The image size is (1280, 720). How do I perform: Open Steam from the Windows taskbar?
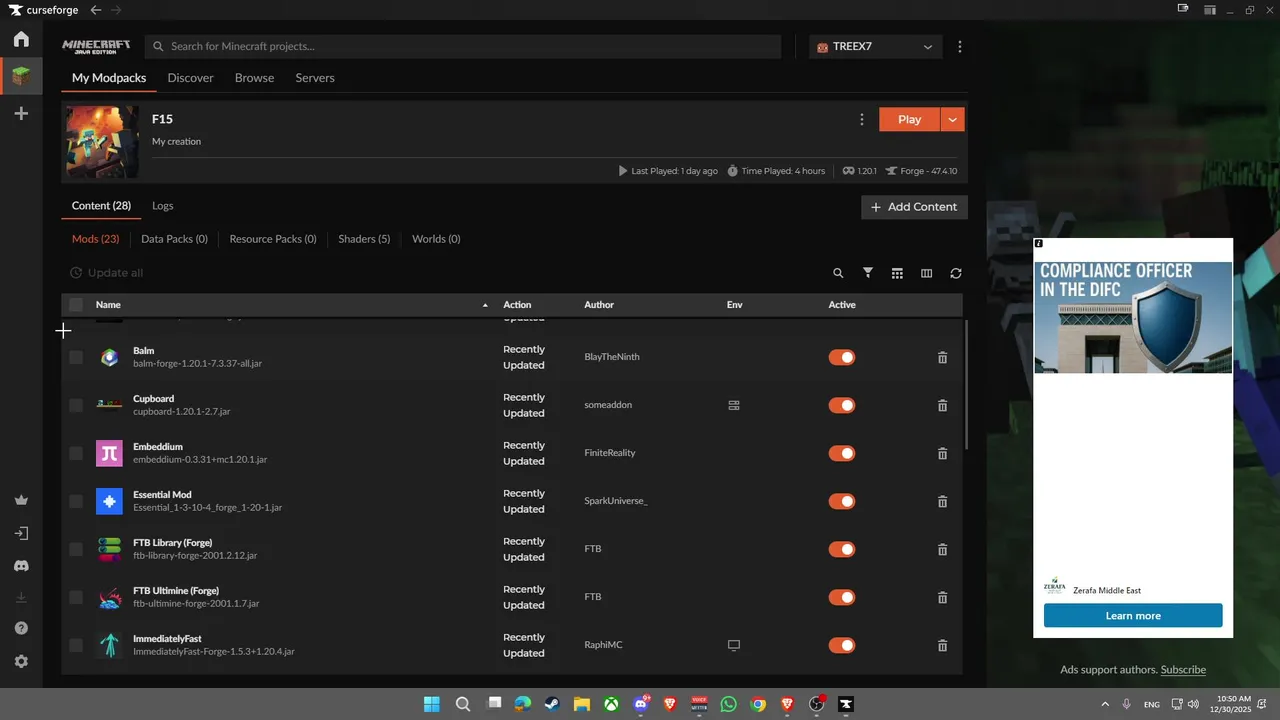(552, 704)
